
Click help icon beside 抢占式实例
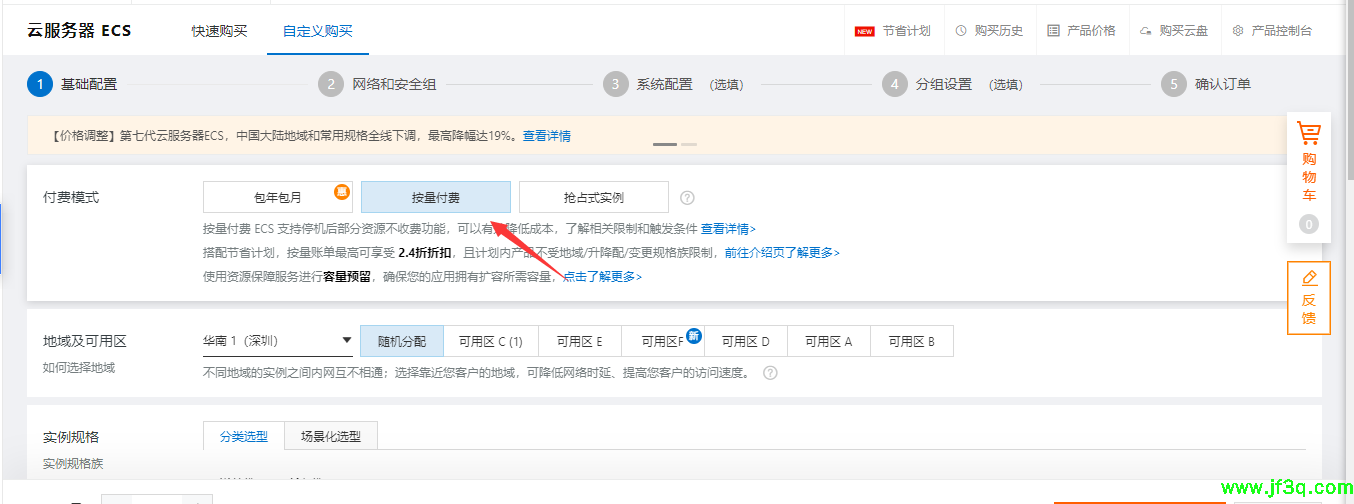coord(687,198)
